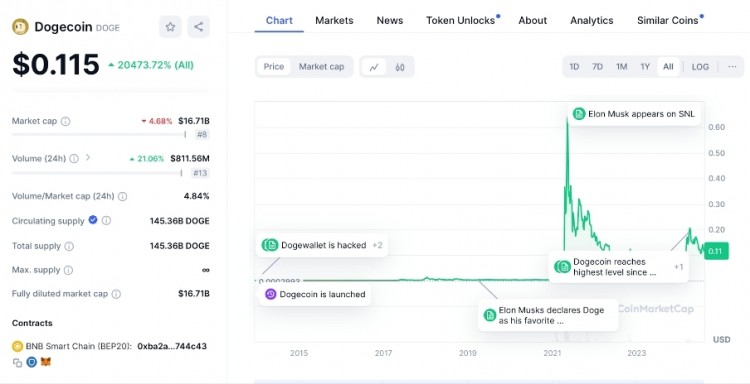Image resolution: width=750 pixels, height=384 pixels.
Task: Switch to the Token Unlocks tab
Action: 461,21
